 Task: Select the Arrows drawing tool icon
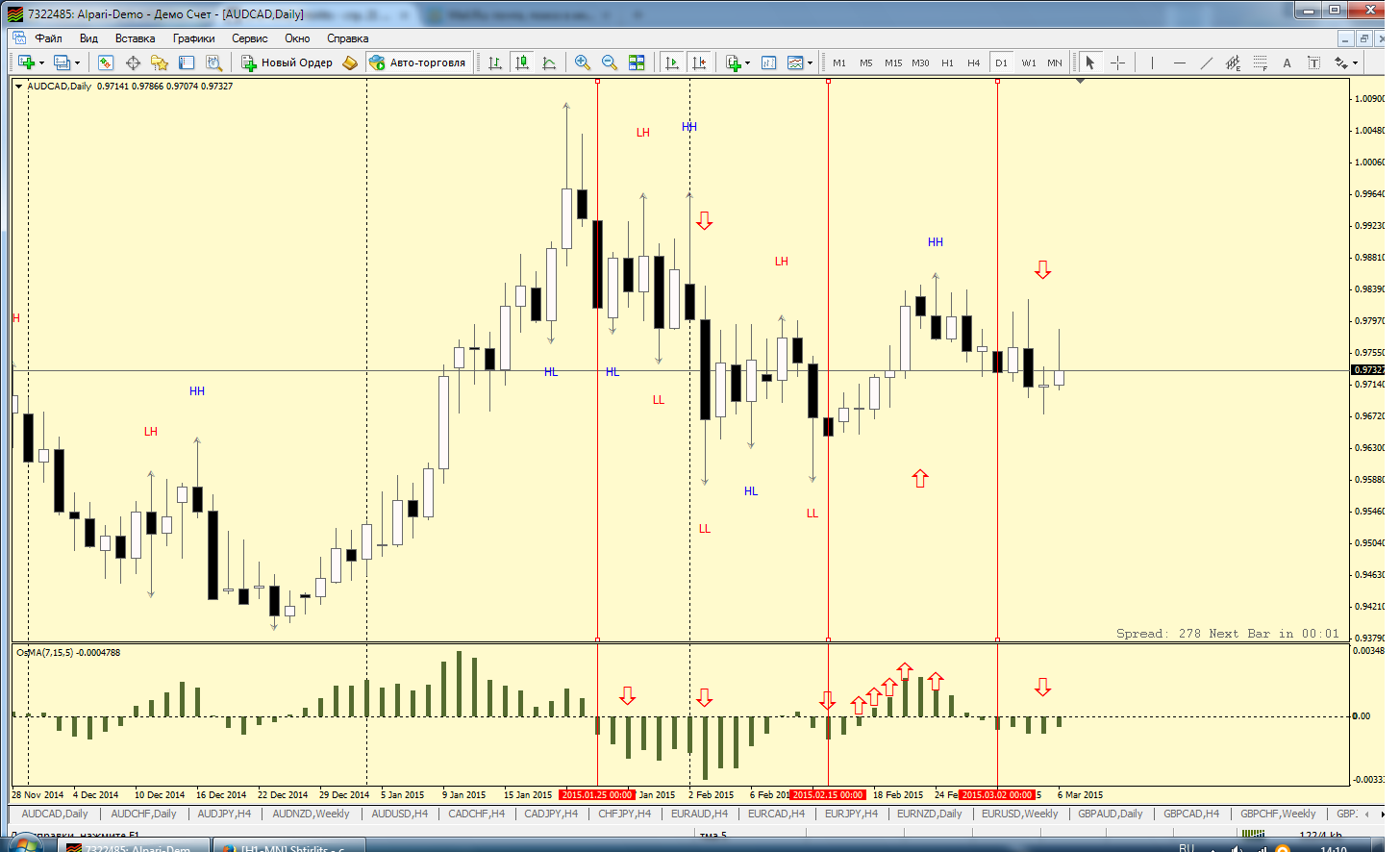pos(1340,63)
